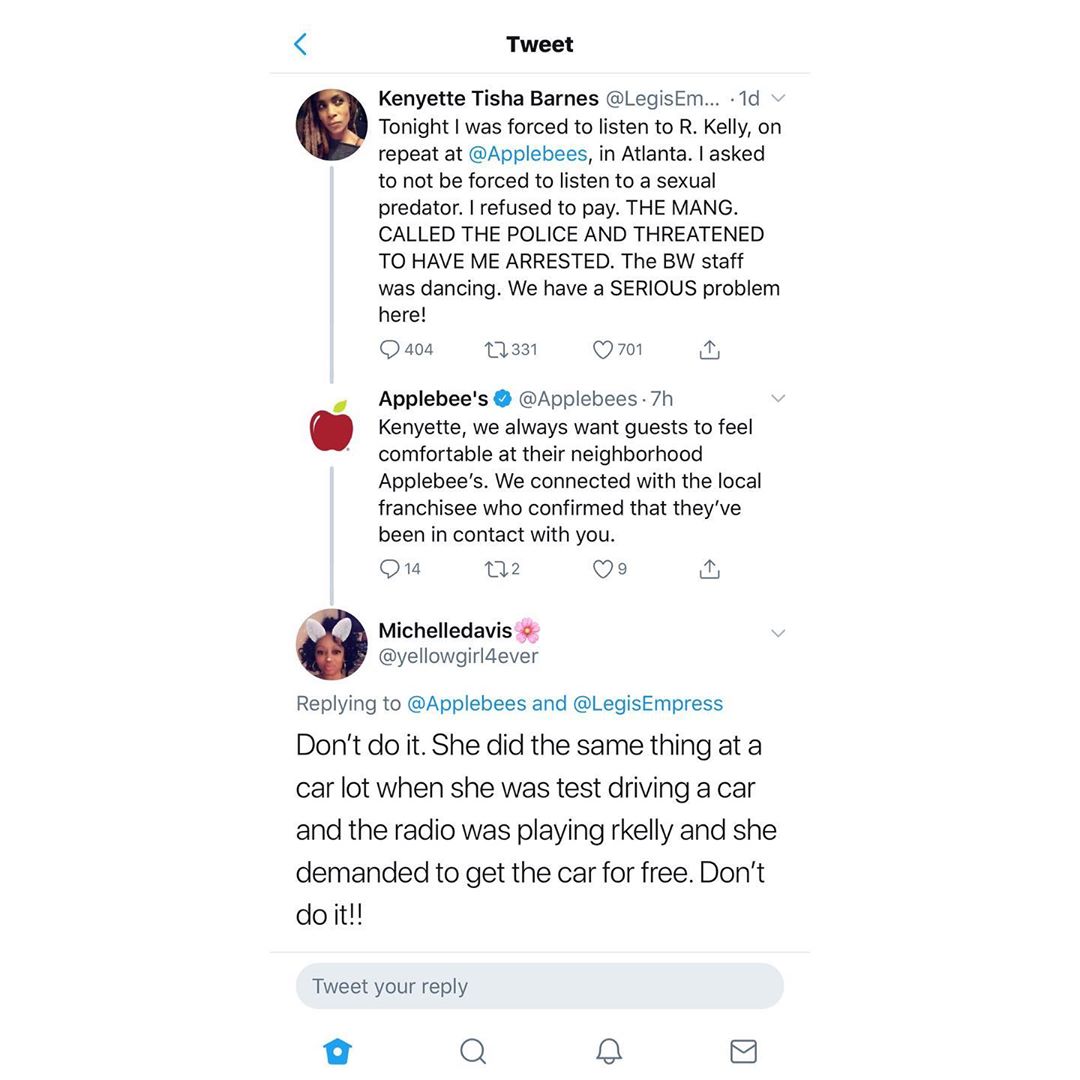Open the Notifications bell tab
This screenshot has width=1080, height=1080.
pyautogui.click(x=609, y=1051)
